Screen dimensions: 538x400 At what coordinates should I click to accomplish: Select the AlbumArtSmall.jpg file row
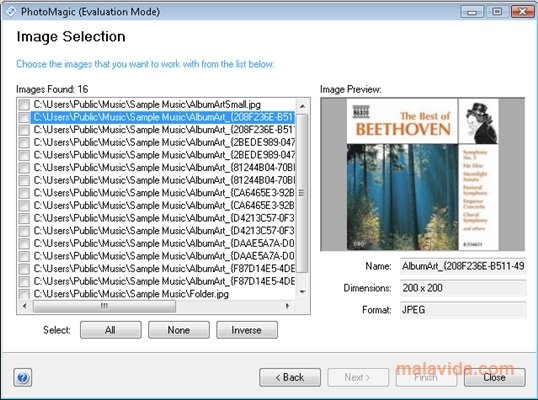coord(147,105)
